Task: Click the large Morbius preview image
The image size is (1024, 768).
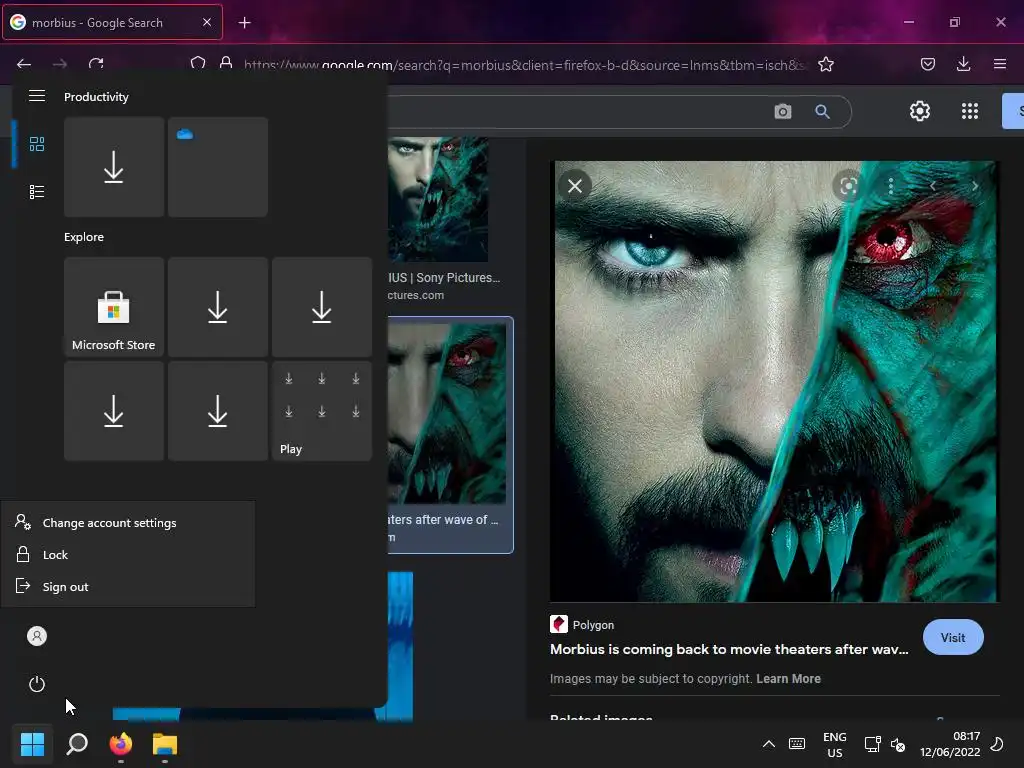Action: (773, 381)
